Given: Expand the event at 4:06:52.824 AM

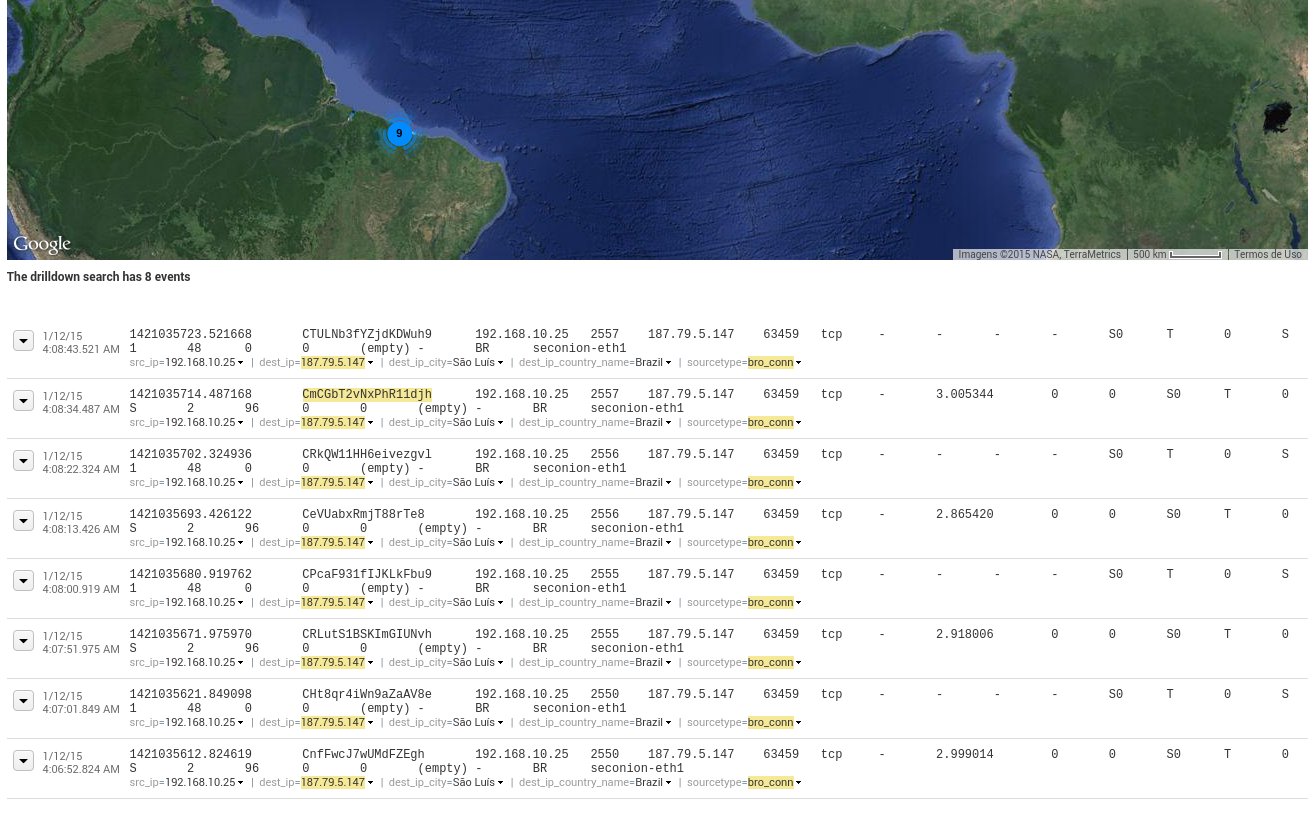Looking at the screenshot, I should pos(23,761).
